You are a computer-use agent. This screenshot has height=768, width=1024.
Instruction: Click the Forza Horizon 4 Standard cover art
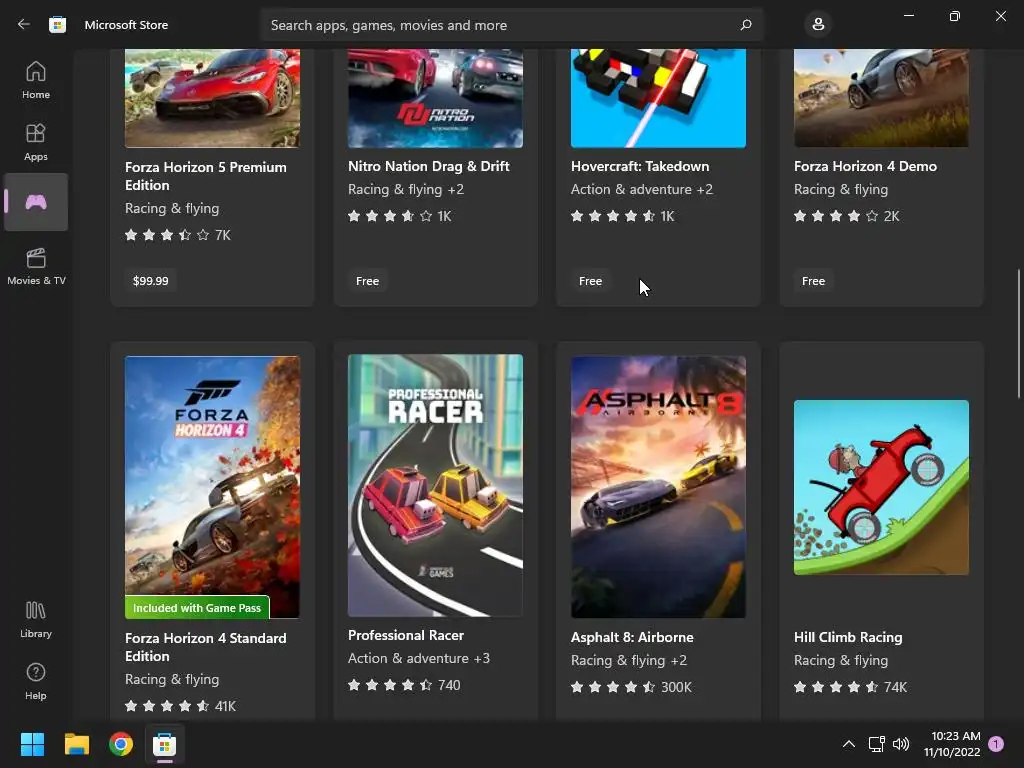(212, 487)
